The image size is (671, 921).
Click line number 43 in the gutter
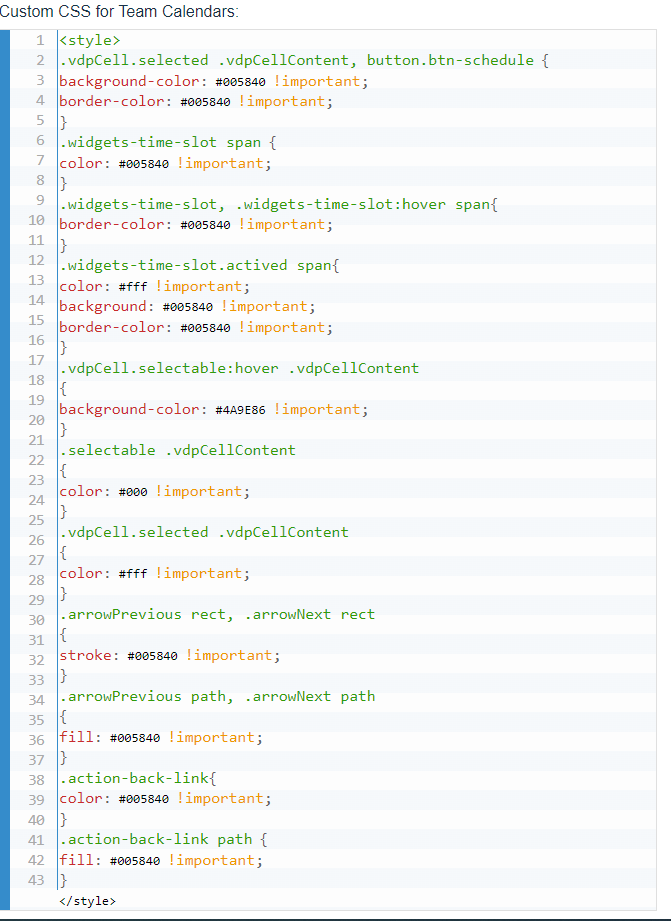pyautogui.click(x=36, y=880)
